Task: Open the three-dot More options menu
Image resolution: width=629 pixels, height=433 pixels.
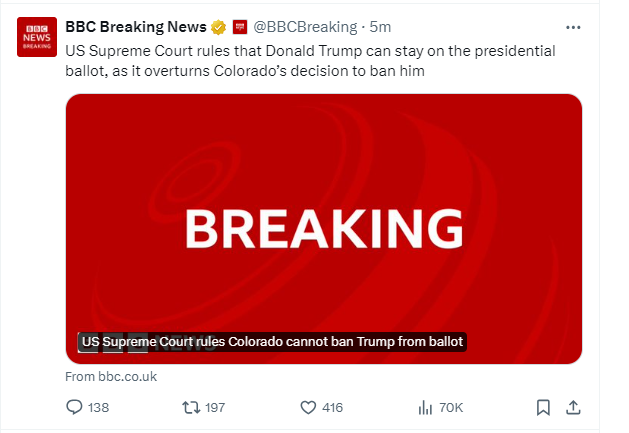Action: [573, 26]
